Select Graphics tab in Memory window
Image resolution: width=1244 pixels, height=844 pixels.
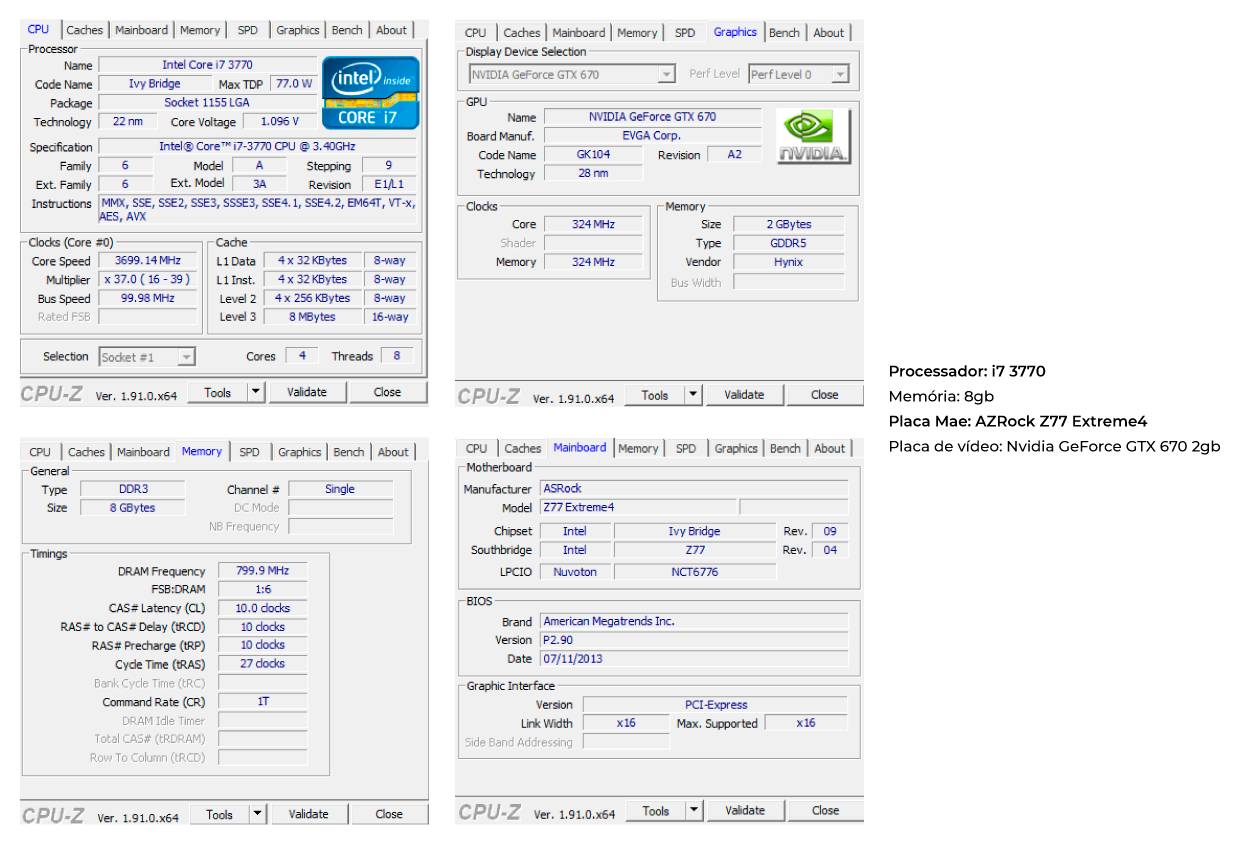coord(300,452)
